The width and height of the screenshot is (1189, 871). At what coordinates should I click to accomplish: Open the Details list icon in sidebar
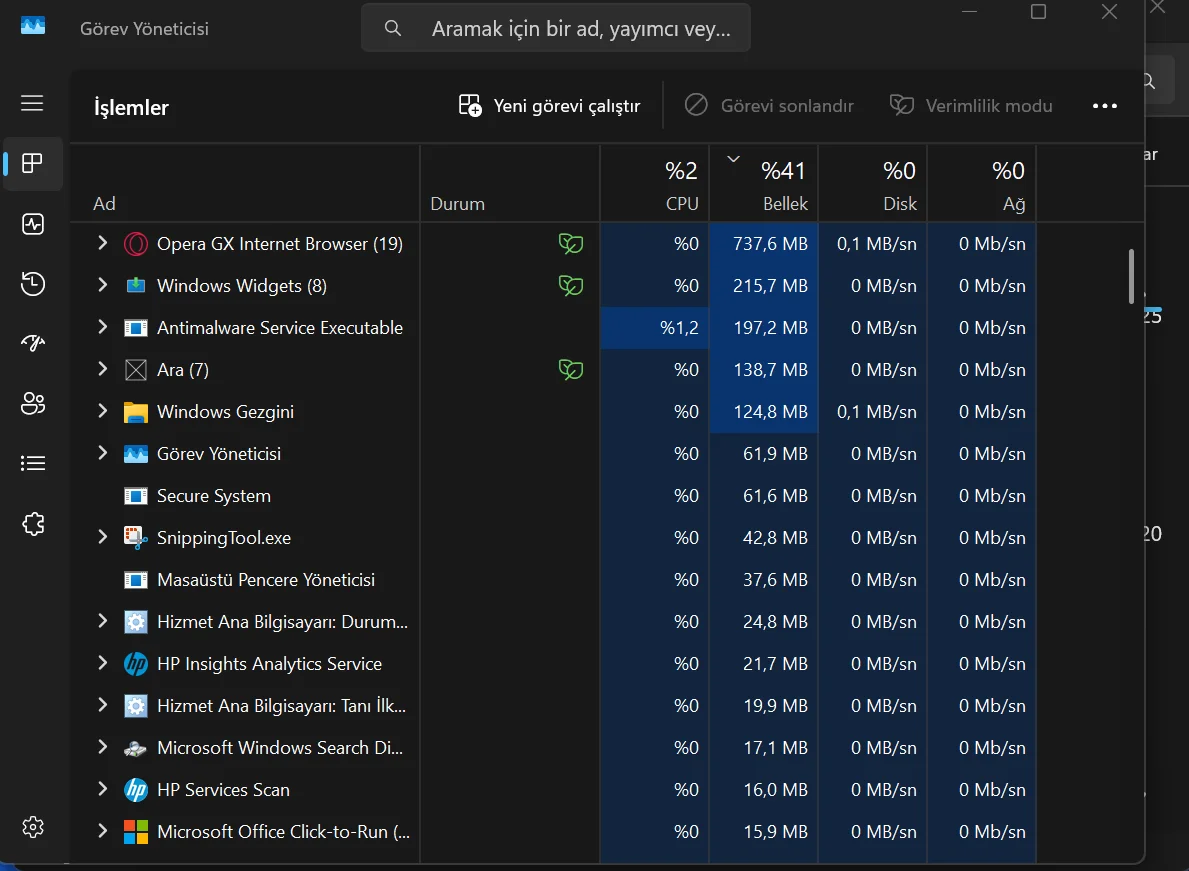point(33,464)
